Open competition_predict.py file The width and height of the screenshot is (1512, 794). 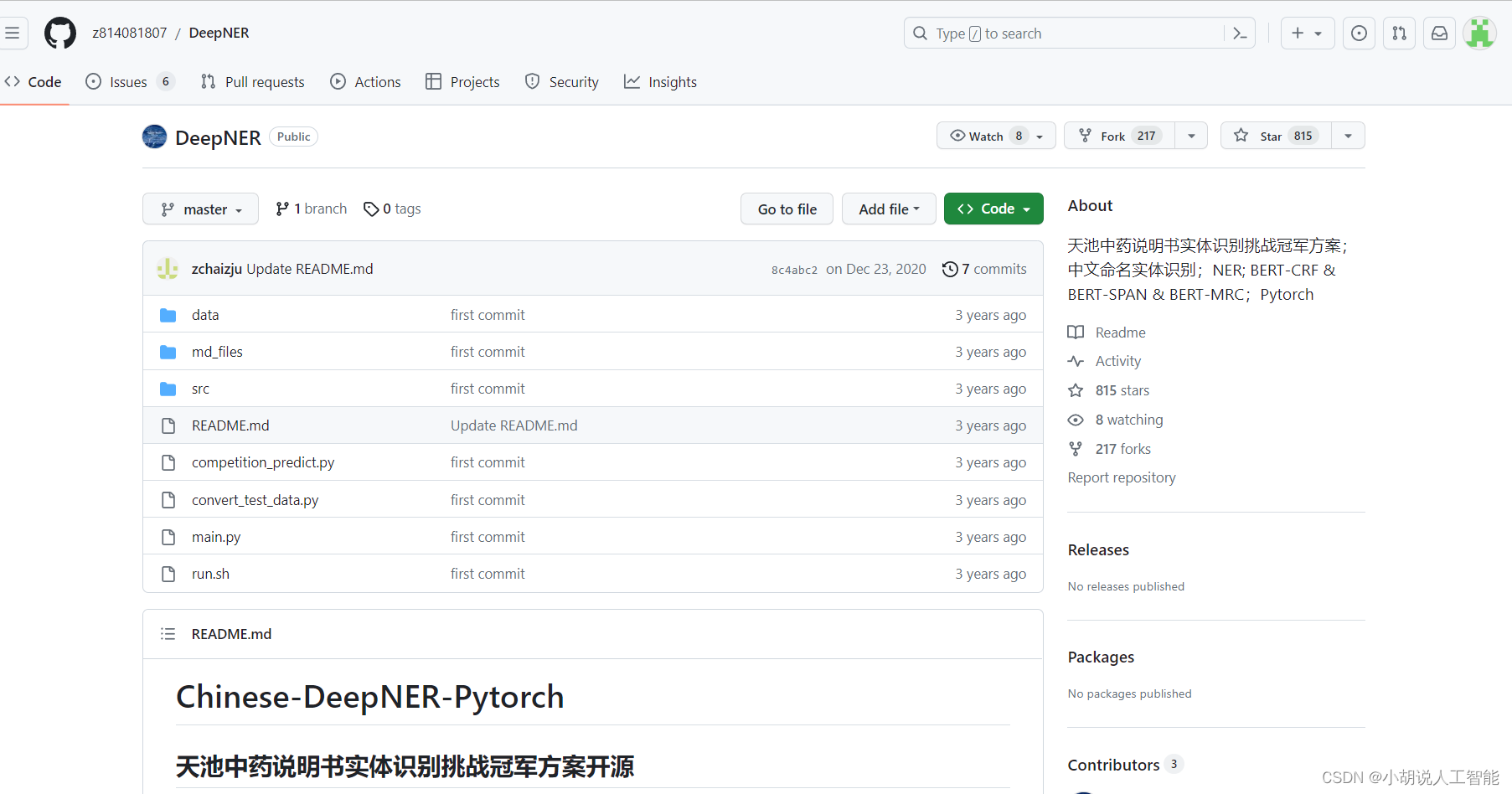tap(263, 462)
